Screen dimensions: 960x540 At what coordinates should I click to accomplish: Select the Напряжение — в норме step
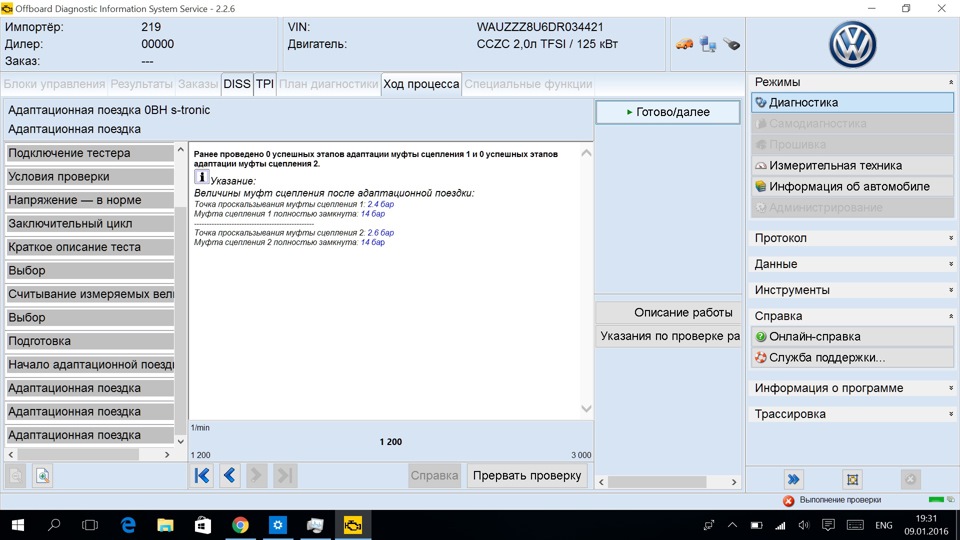pyautogui.click(x=90, y=200)
